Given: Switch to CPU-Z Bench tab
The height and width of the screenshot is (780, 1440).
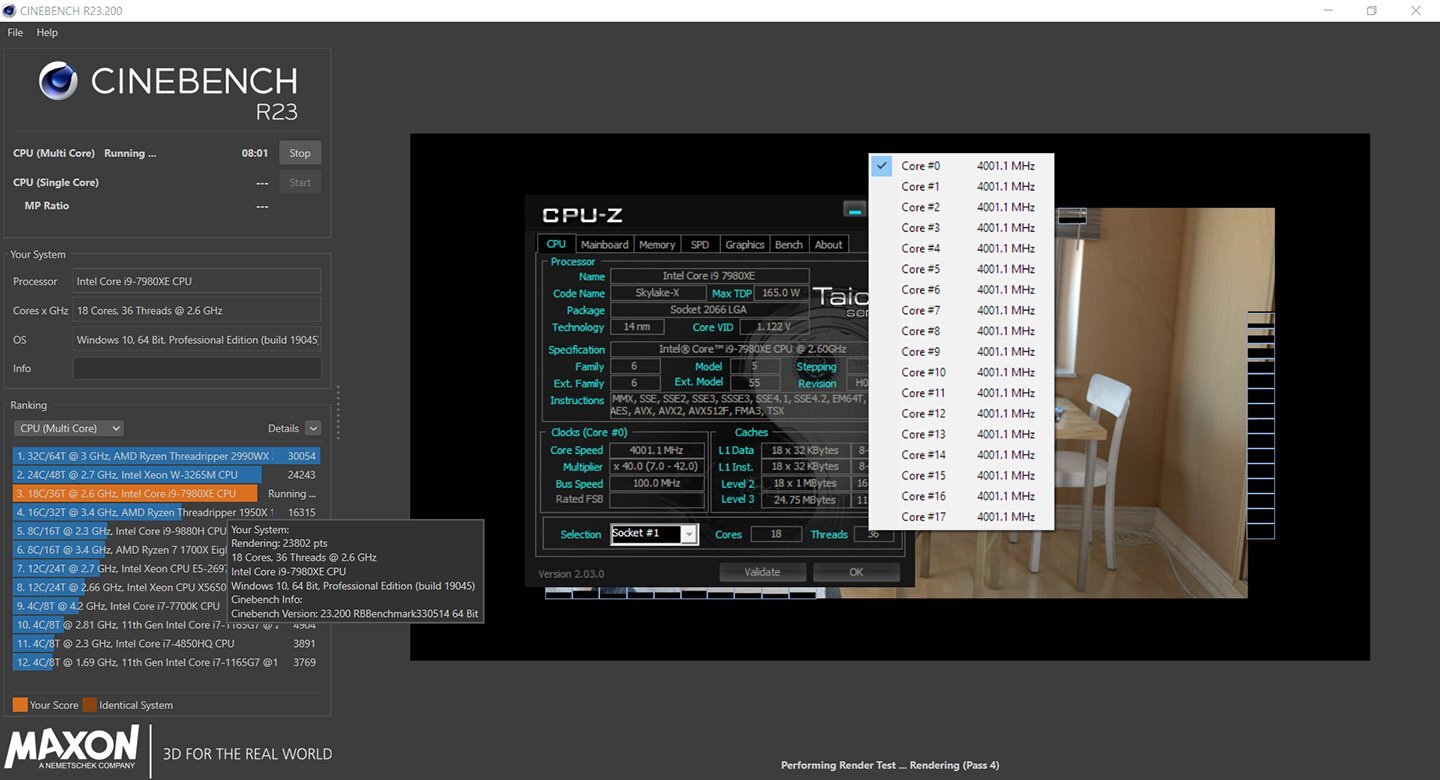Looking at the screenshot, I should [789, 244].
